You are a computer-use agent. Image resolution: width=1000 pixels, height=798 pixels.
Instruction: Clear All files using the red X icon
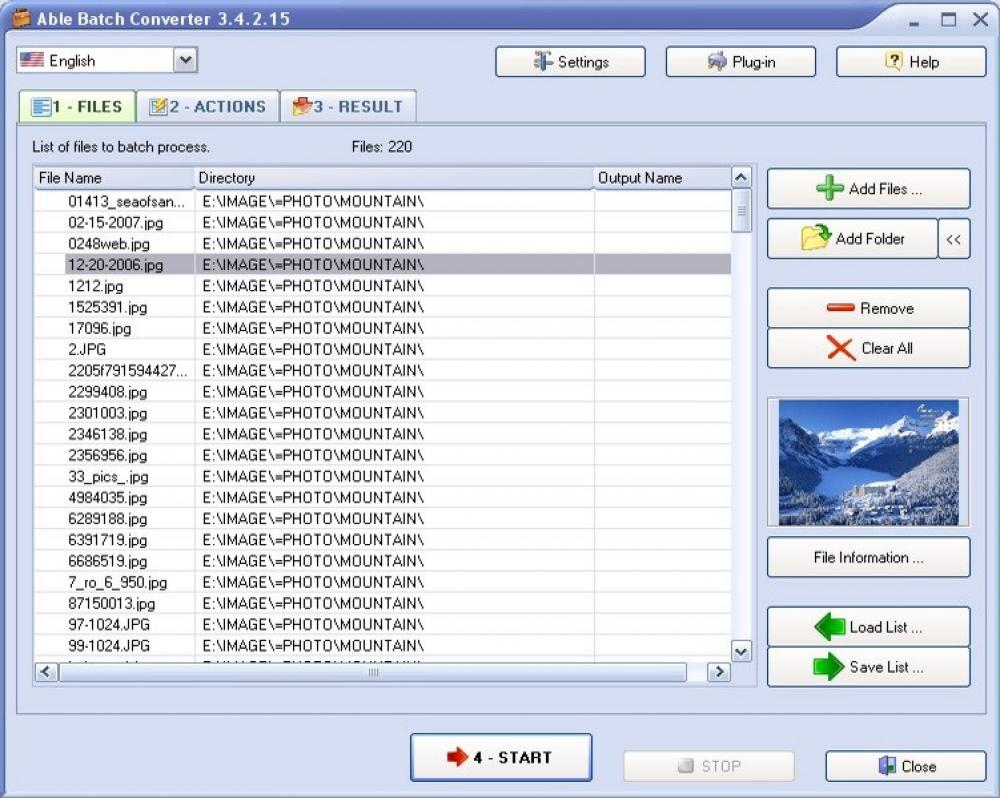click(x=867, y=348)
